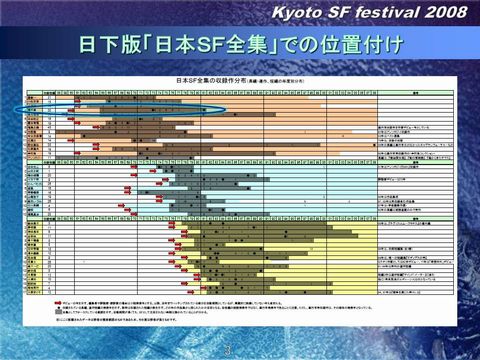480x360 pixels.
Task: Click the topmost red arrow in the yellow section
Action: point(172,223)
